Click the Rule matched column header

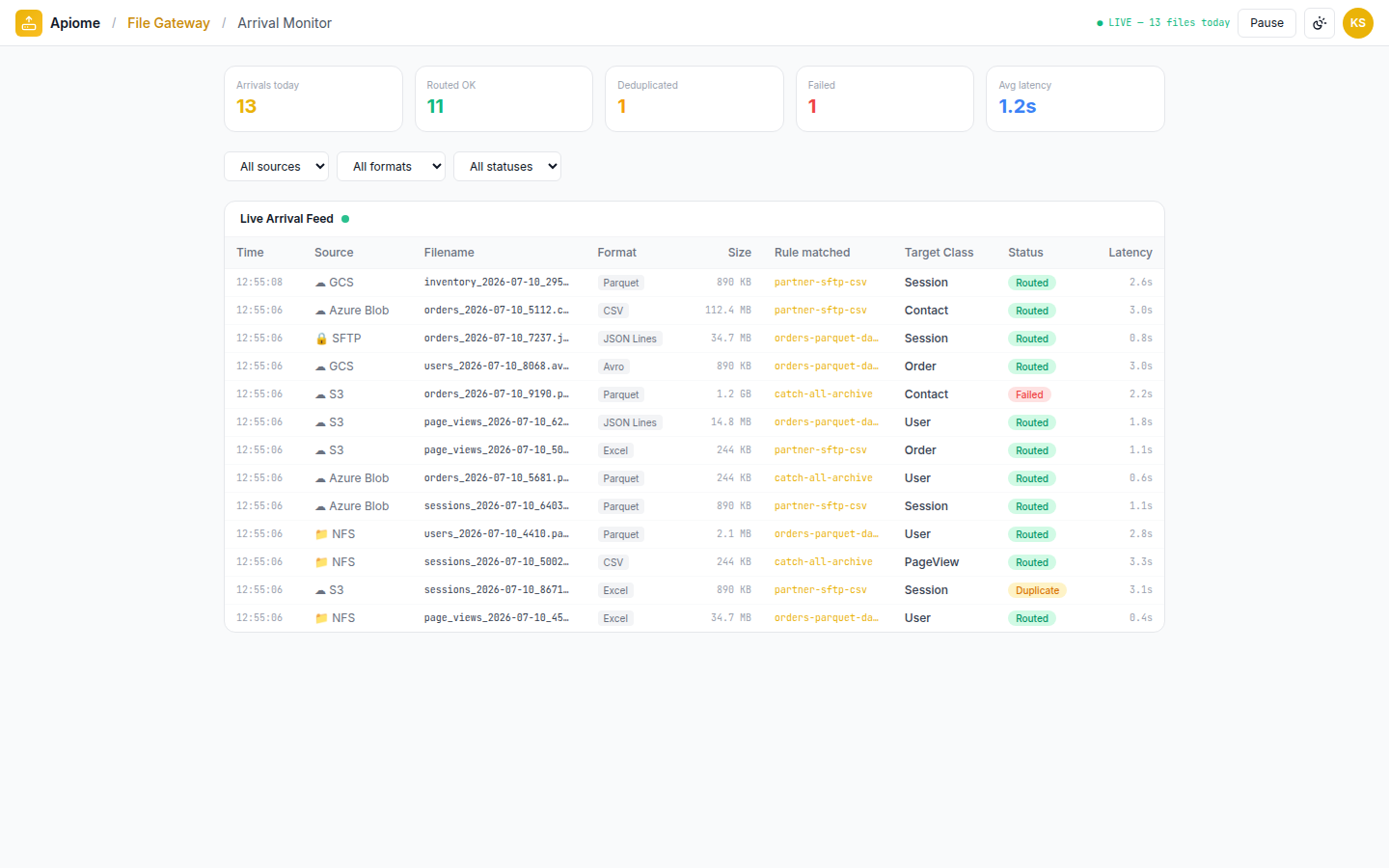812,253
